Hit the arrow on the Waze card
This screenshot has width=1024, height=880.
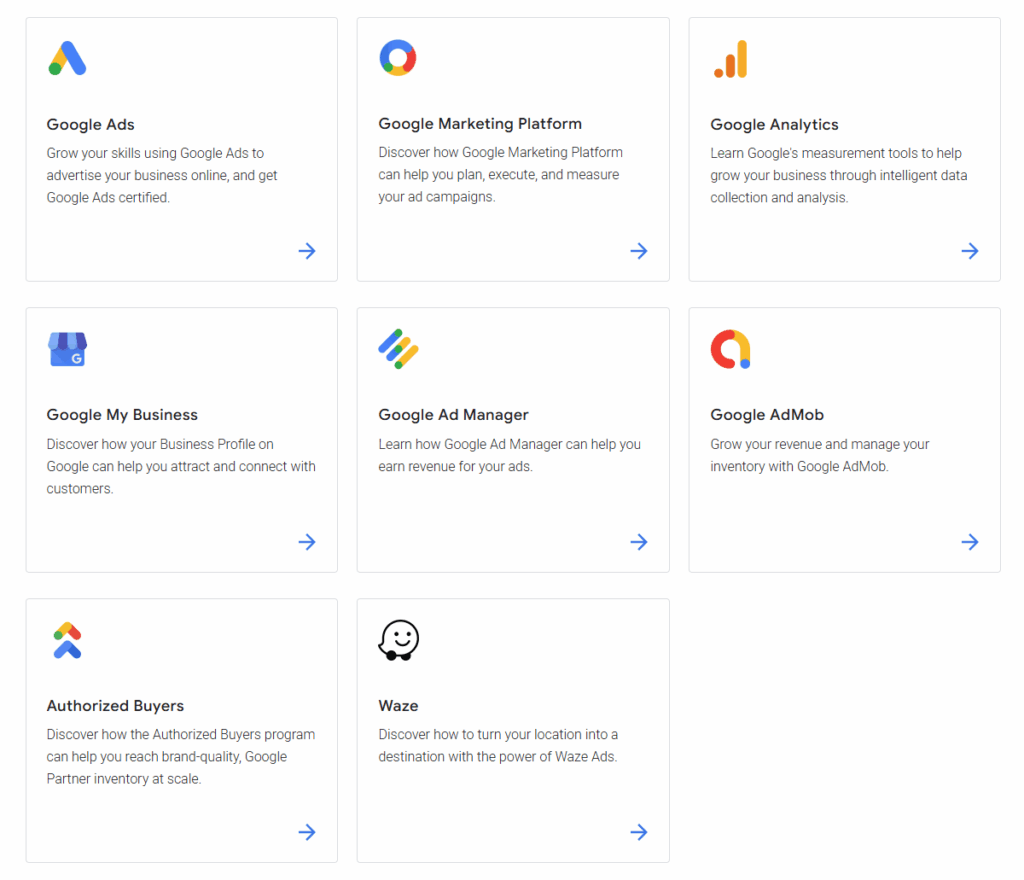(x=639, y=832)
